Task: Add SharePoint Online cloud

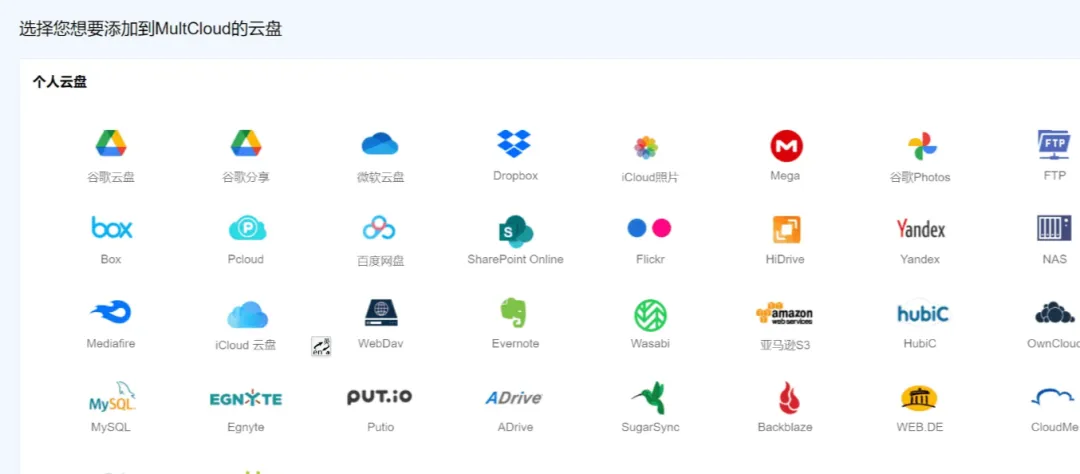Action: [516, 231]
